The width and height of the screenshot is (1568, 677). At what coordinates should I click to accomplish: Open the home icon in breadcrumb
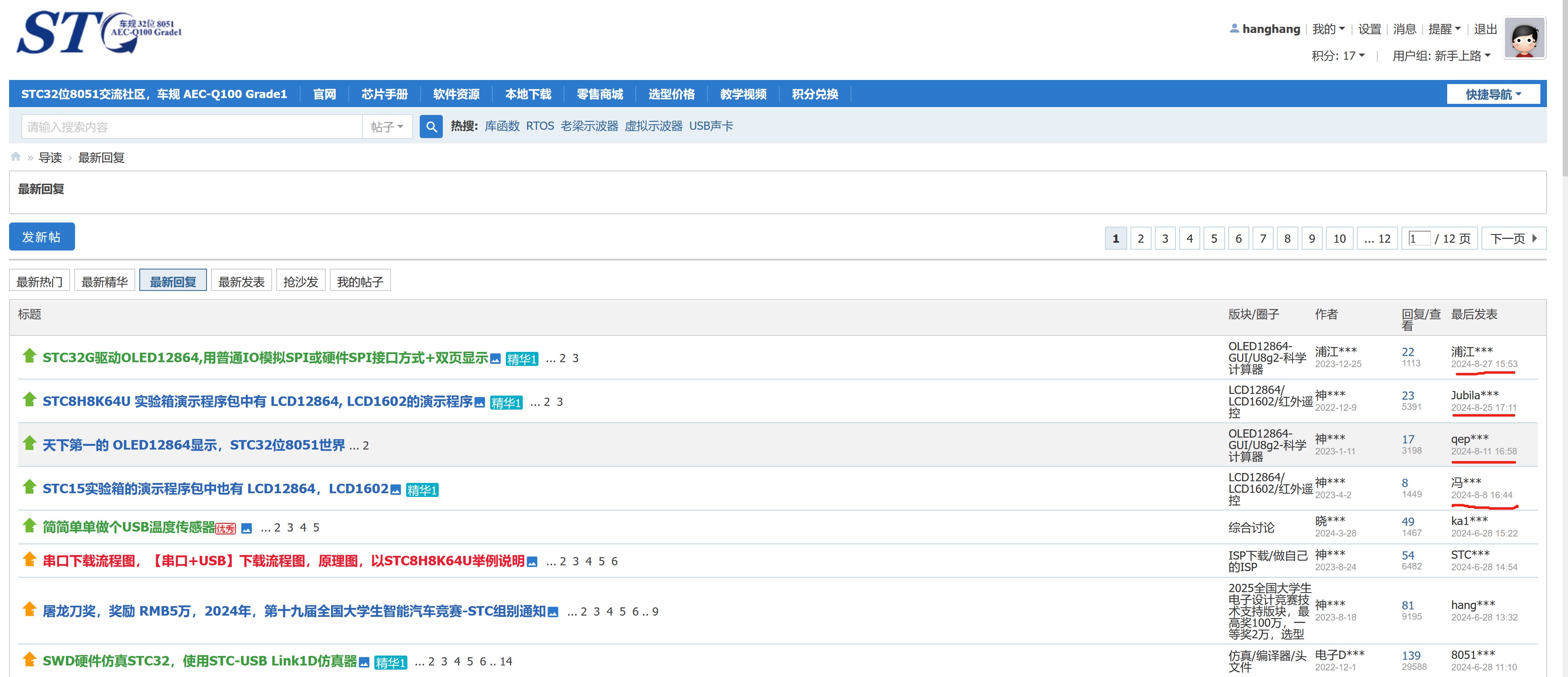16,157
